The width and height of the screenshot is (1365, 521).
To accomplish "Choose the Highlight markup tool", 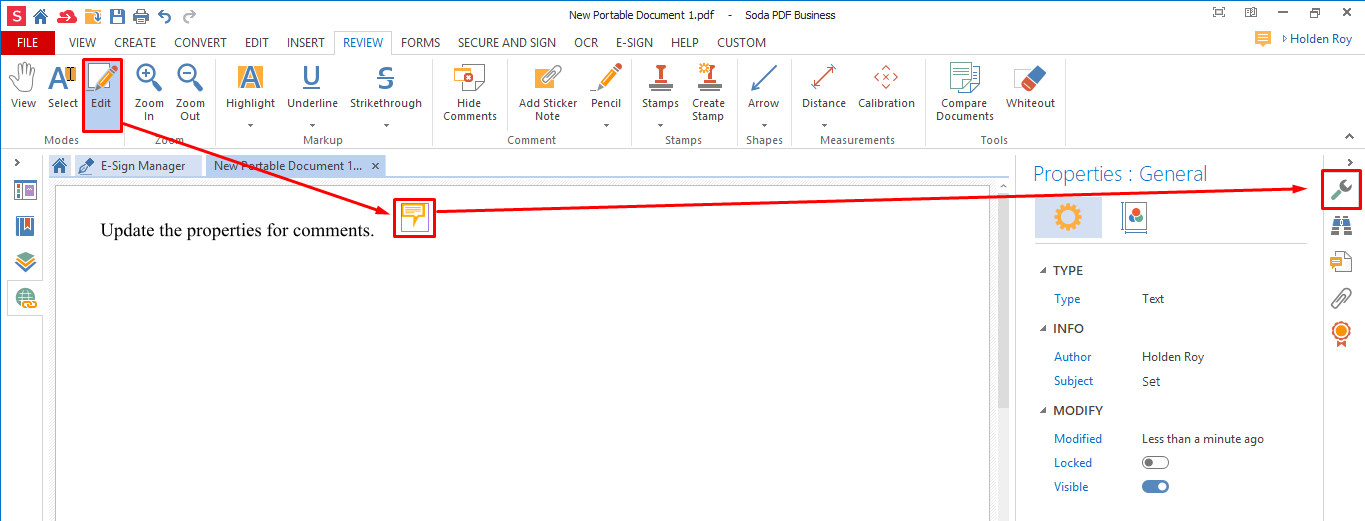I will coord(250,86).
